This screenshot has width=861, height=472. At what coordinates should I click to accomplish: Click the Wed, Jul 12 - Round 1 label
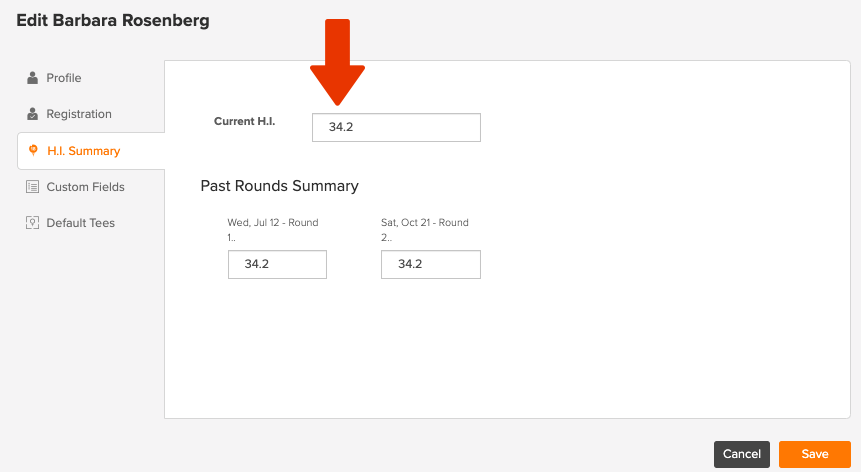[273, 230]
